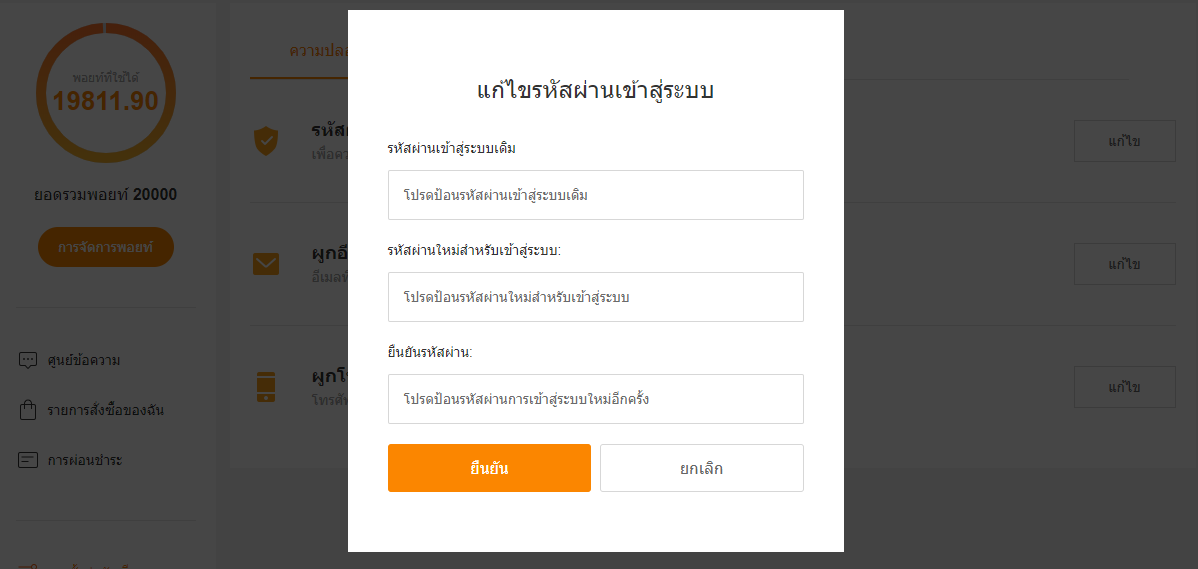Viewport: 1198px width, 569px height.
Task: Confirm with the orange ยืนยัน button
Action: click(490, 468)
